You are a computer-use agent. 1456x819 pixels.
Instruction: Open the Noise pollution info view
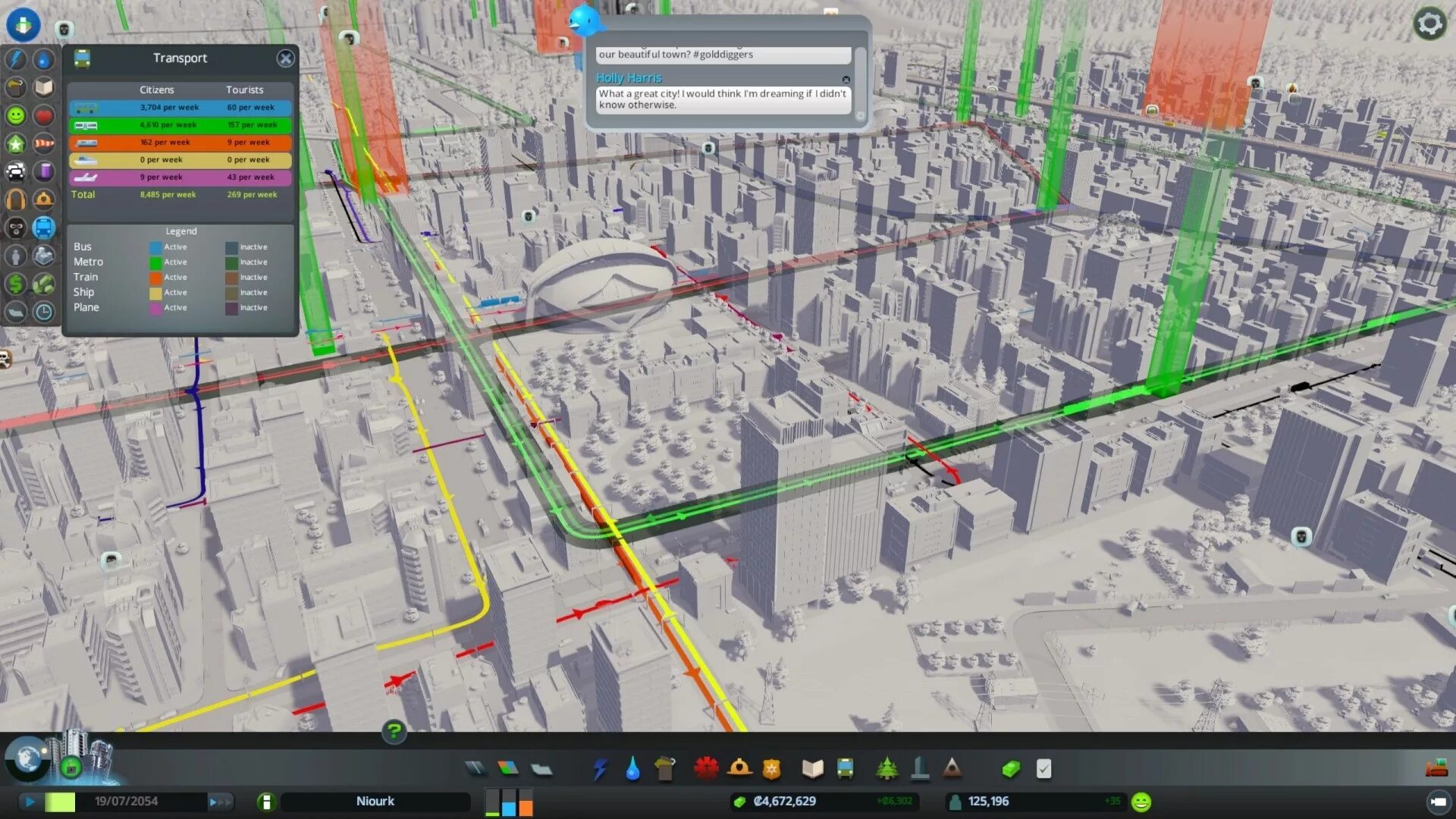point(16,199)
